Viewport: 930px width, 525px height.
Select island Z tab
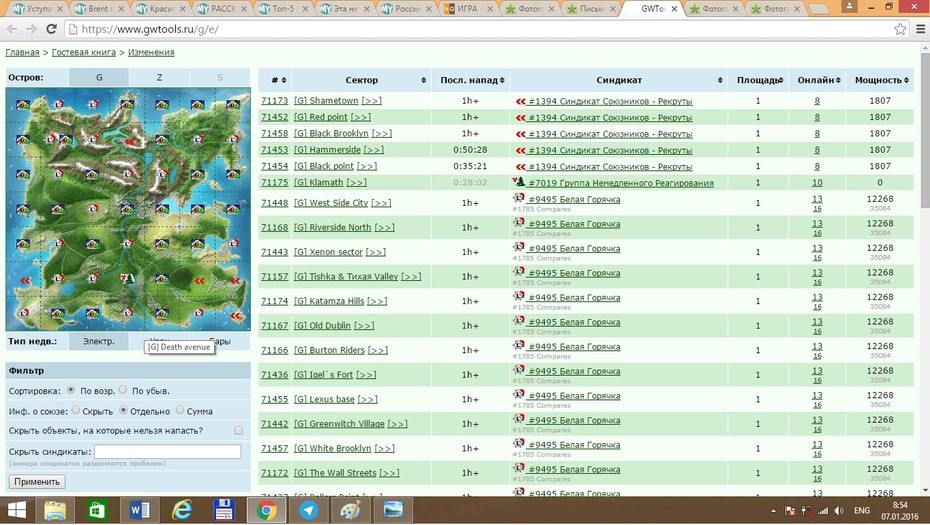pyautogui.click(x=160, y=78)
